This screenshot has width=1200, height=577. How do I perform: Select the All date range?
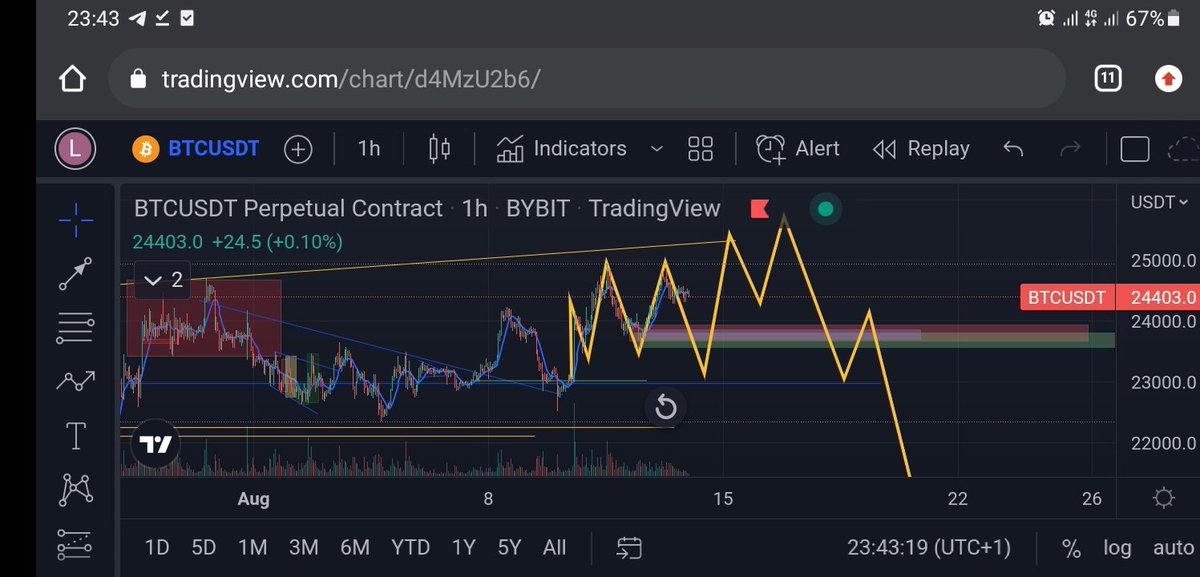coord(554,547)
